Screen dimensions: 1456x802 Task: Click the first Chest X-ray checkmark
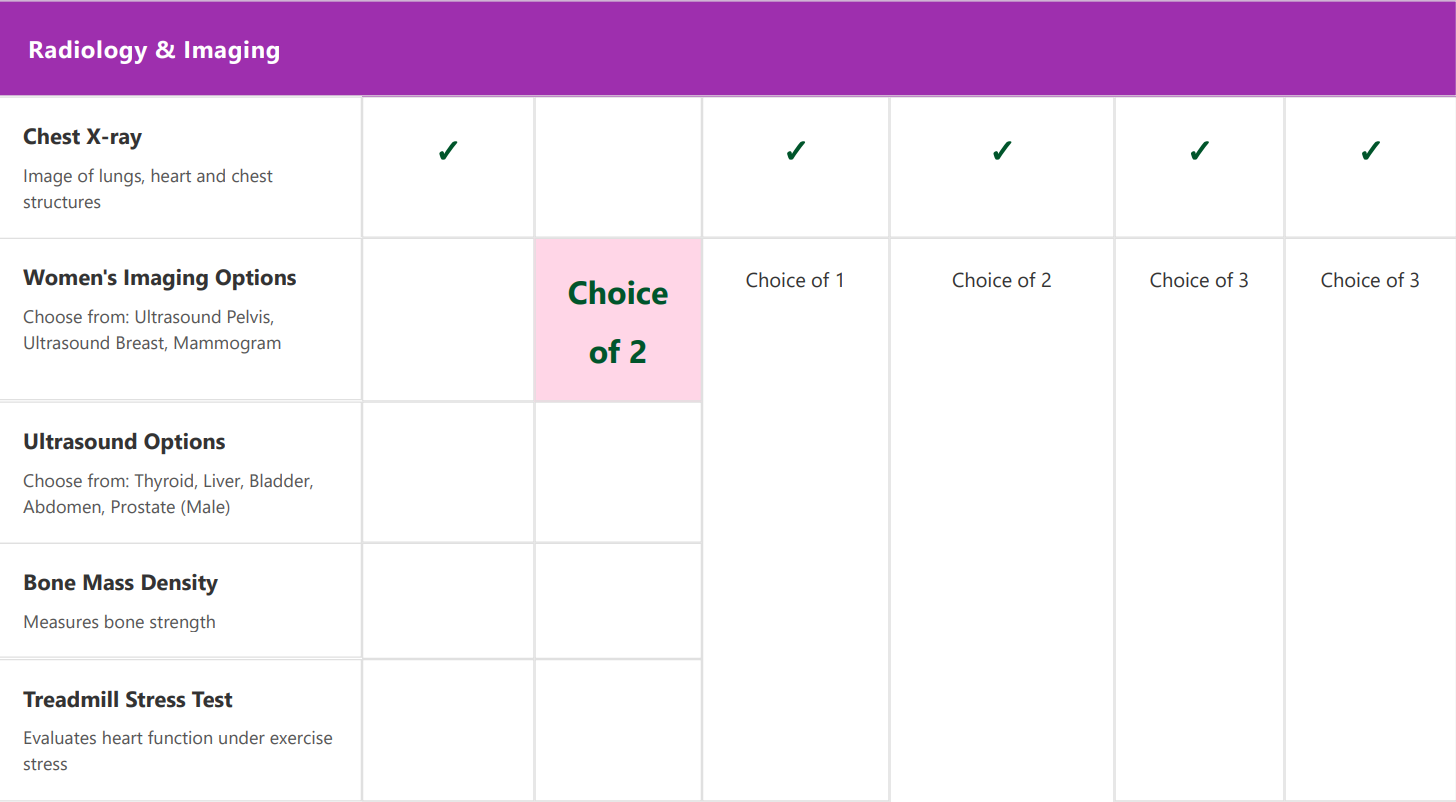click(x=448, y=151)
